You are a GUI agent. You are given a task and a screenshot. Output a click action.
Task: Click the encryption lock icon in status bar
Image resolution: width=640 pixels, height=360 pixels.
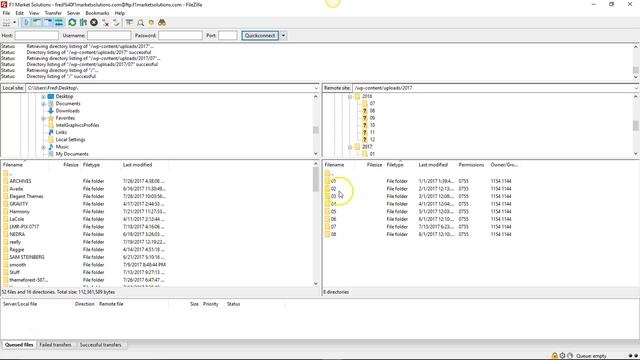(554, 356)
